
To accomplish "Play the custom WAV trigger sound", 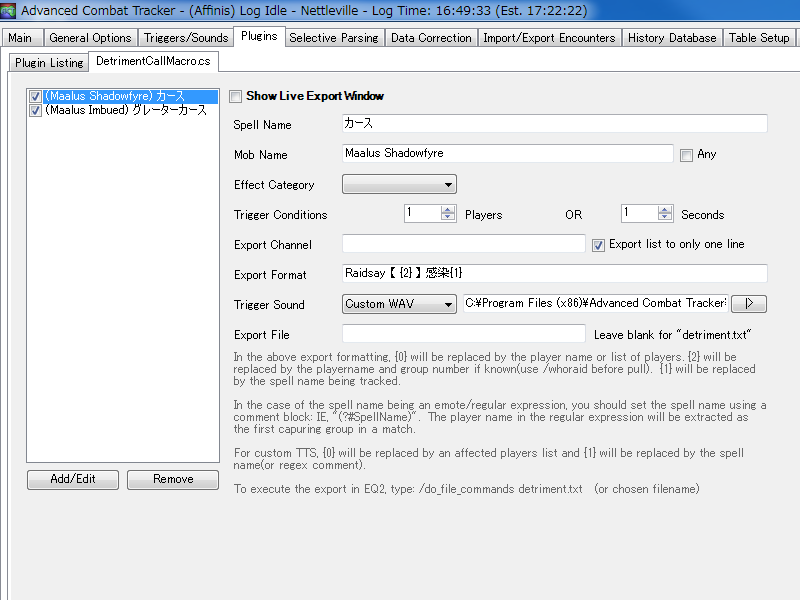I will tap(748, 304).
